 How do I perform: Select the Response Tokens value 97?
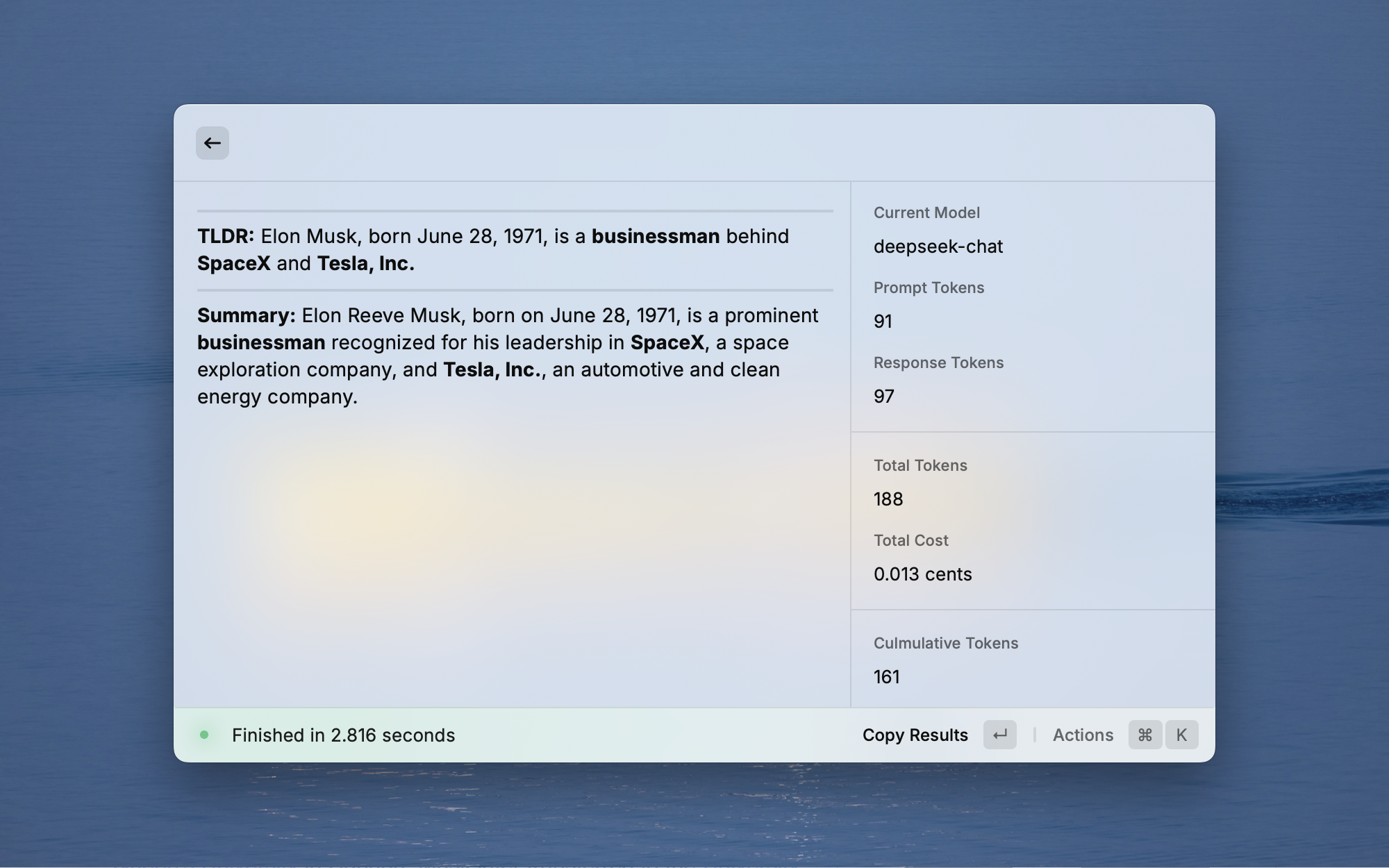(x=883, y=397)
